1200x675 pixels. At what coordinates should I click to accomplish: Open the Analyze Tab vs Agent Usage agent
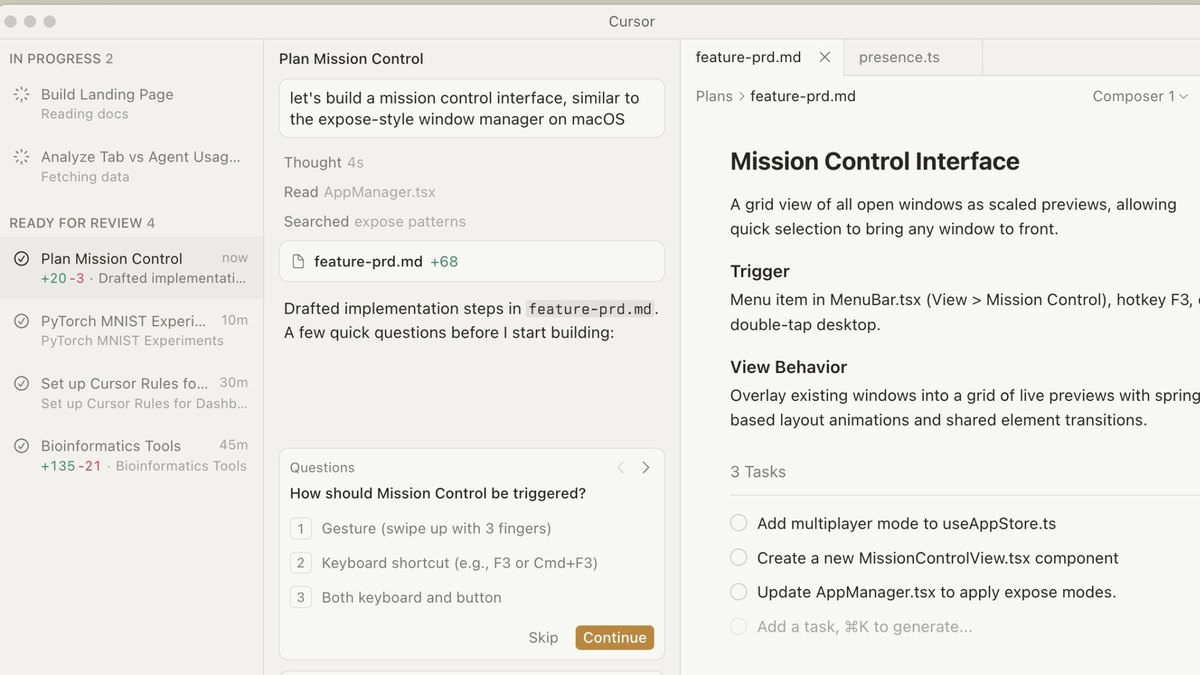click(132, 166)
